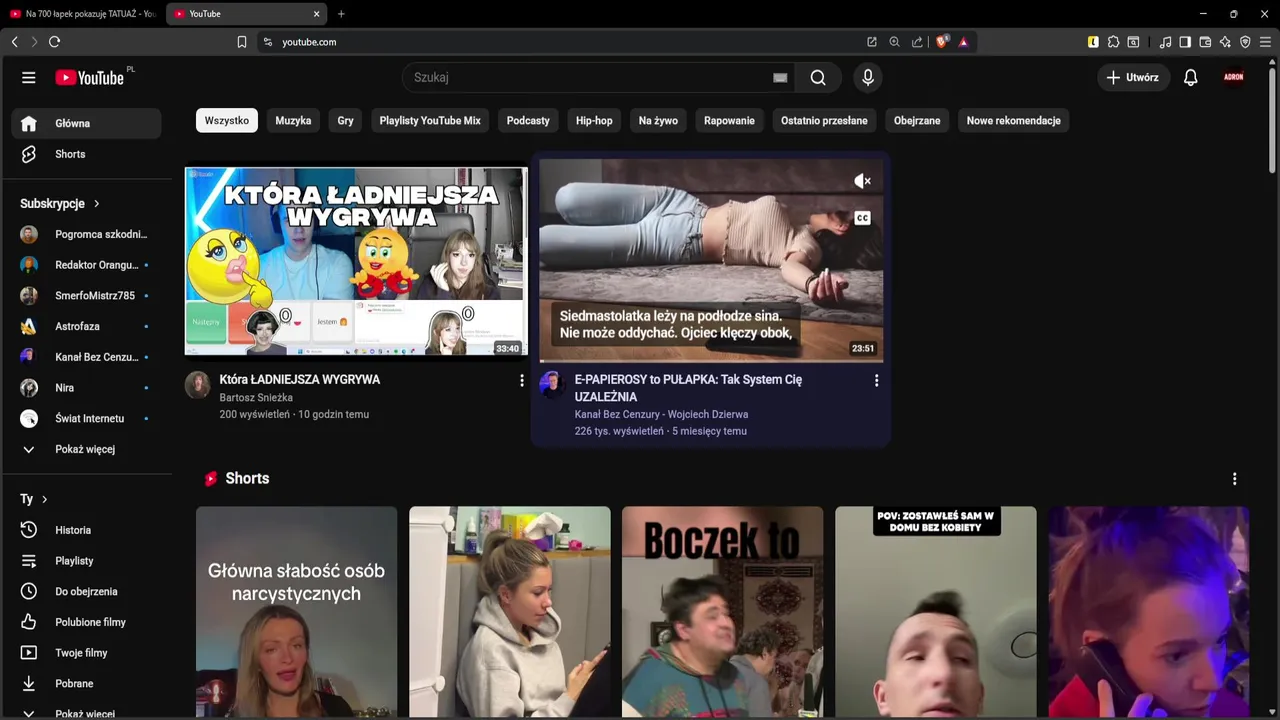Click the share icon in address bar
Image resolution: width=1280 pixels, height=720 pixels.
click(917, 42)
